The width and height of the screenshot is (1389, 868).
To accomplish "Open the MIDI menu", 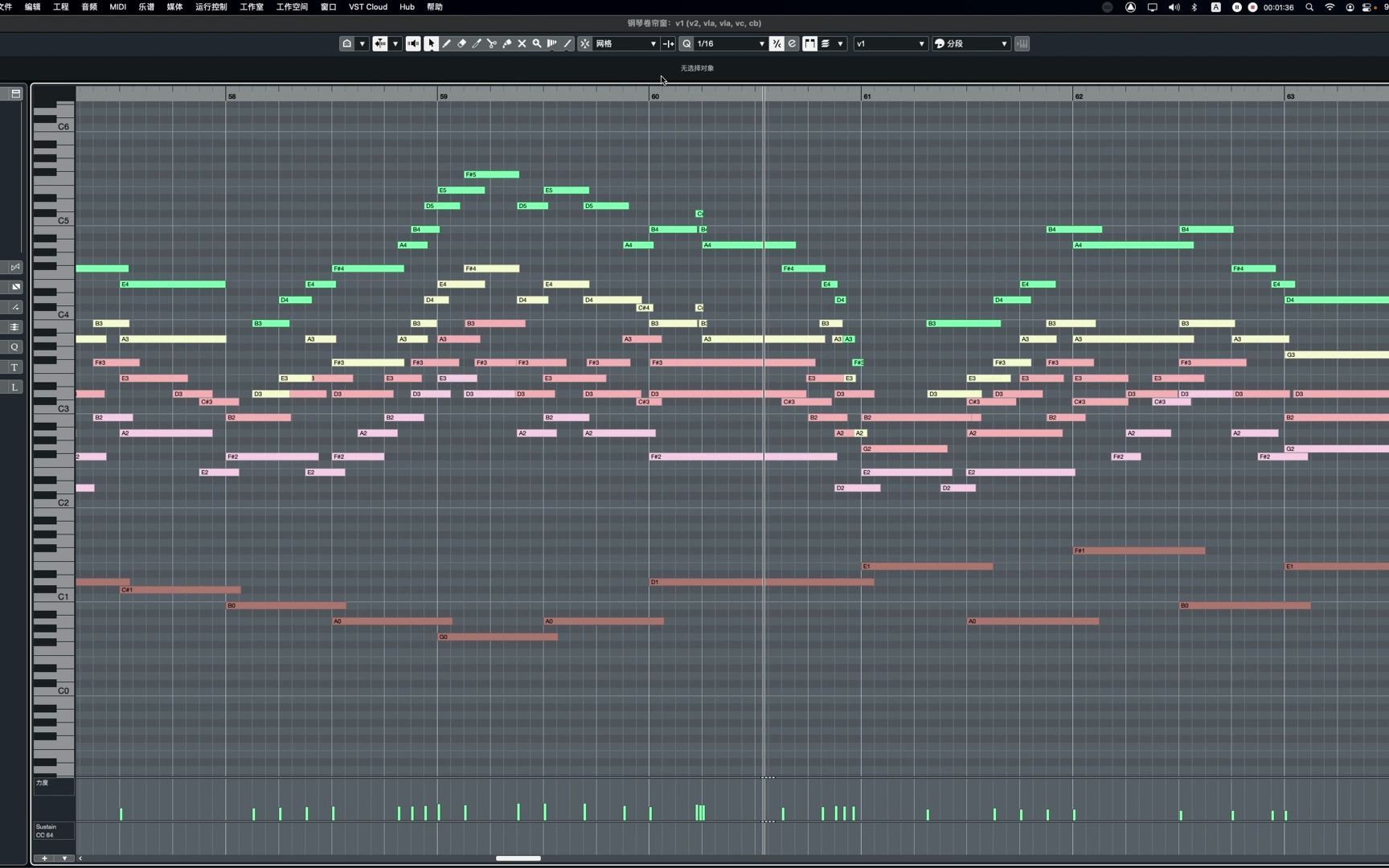I will (x=117, y=6).
